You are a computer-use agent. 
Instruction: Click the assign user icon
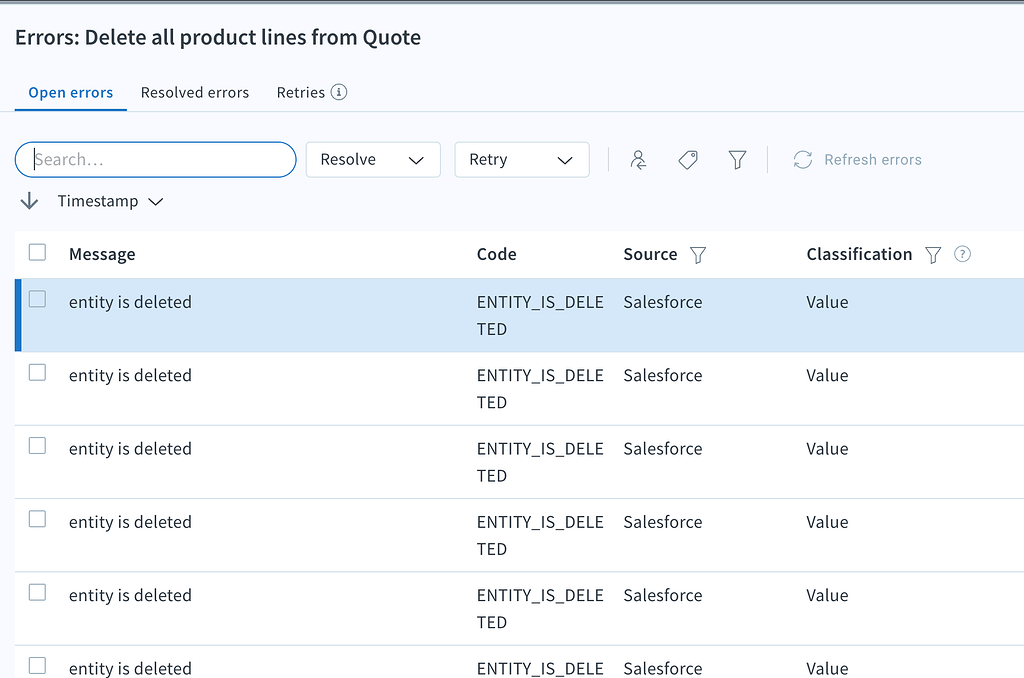pos(638,159)
